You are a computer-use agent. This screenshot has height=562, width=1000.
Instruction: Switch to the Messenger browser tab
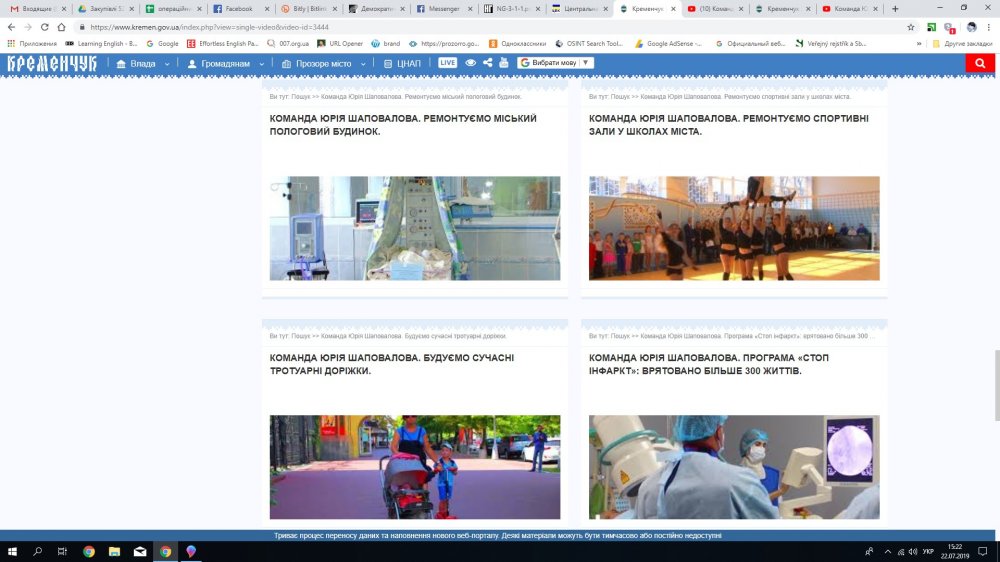coord(439,9)
